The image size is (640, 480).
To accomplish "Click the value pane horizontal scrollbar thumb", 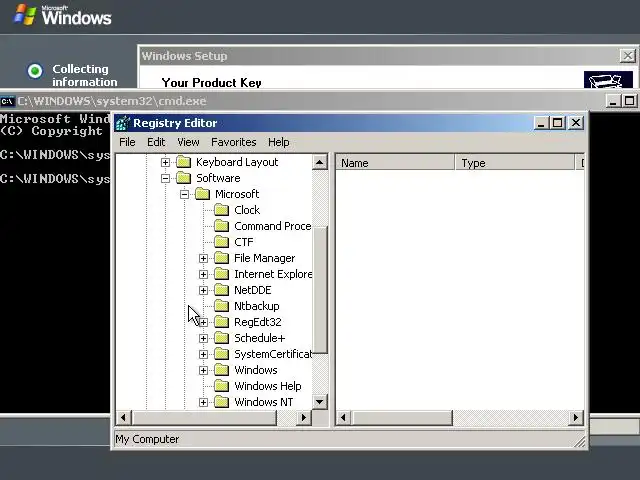I will 402,418.
